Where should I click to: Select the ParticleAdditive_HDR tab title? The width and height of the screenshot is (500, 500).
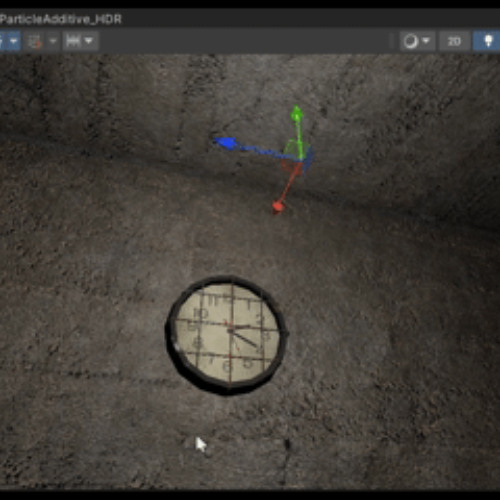pyautogui.click(x=61, y=19)
